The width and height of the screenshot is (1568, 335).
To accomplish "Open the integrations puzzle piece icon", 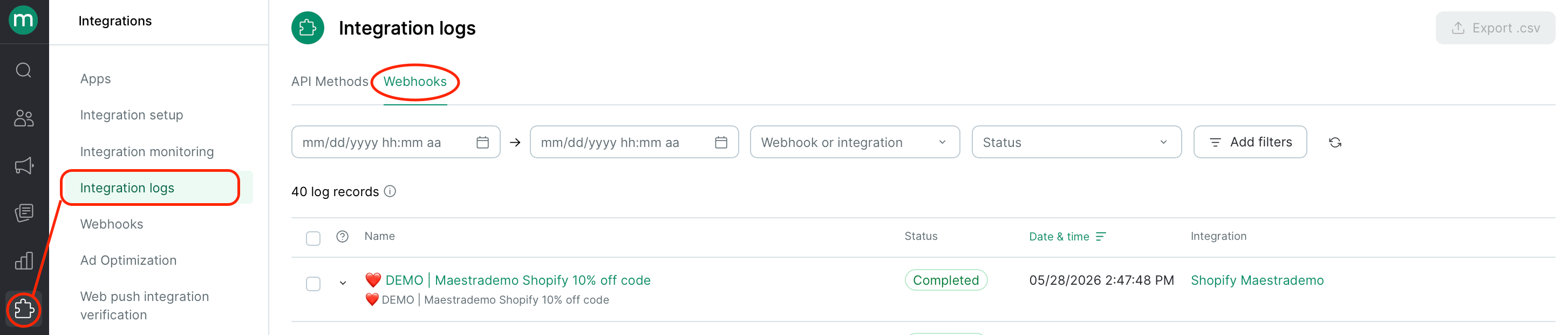I will click(24, 310).
